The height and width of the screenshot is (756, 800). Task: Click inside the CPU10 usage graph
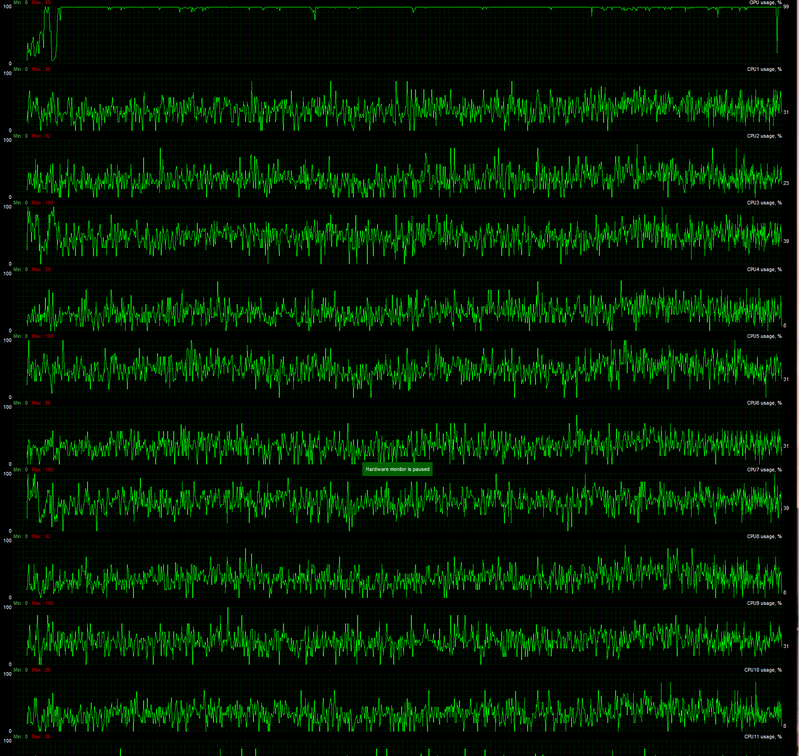(x=397, y=703)
